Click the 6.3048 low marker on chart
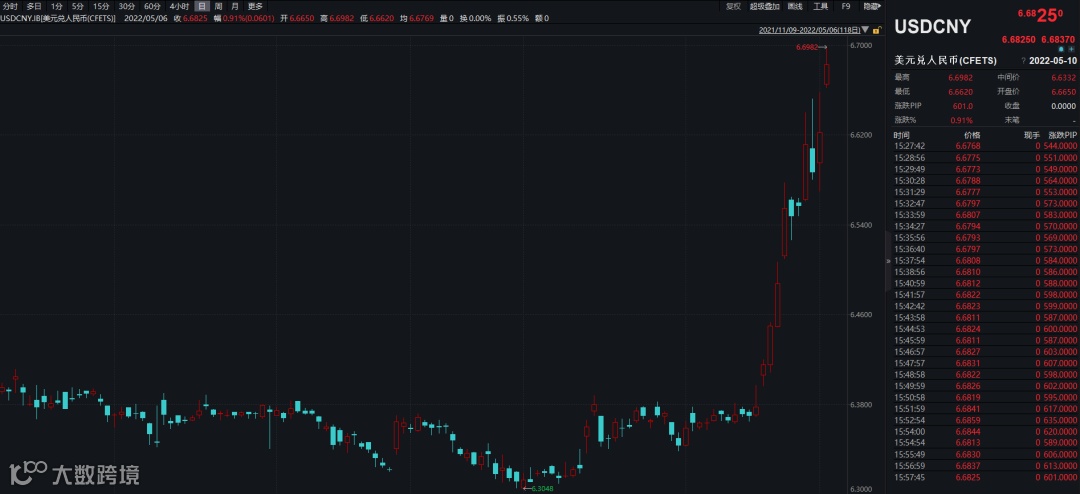 [542, 488]
